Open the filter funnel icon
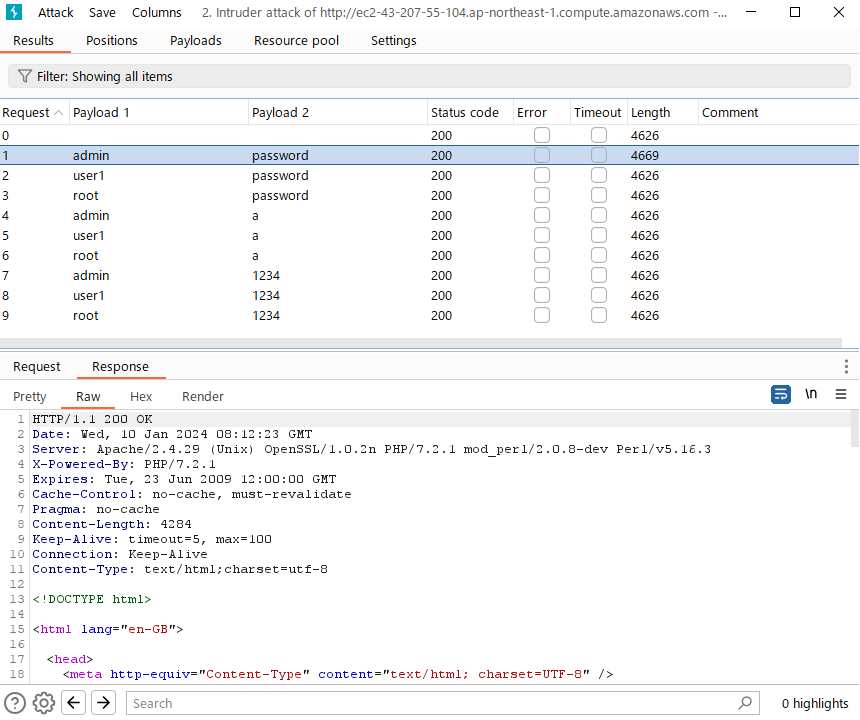This screenshot has width=860, height=720. coord(25,76)
